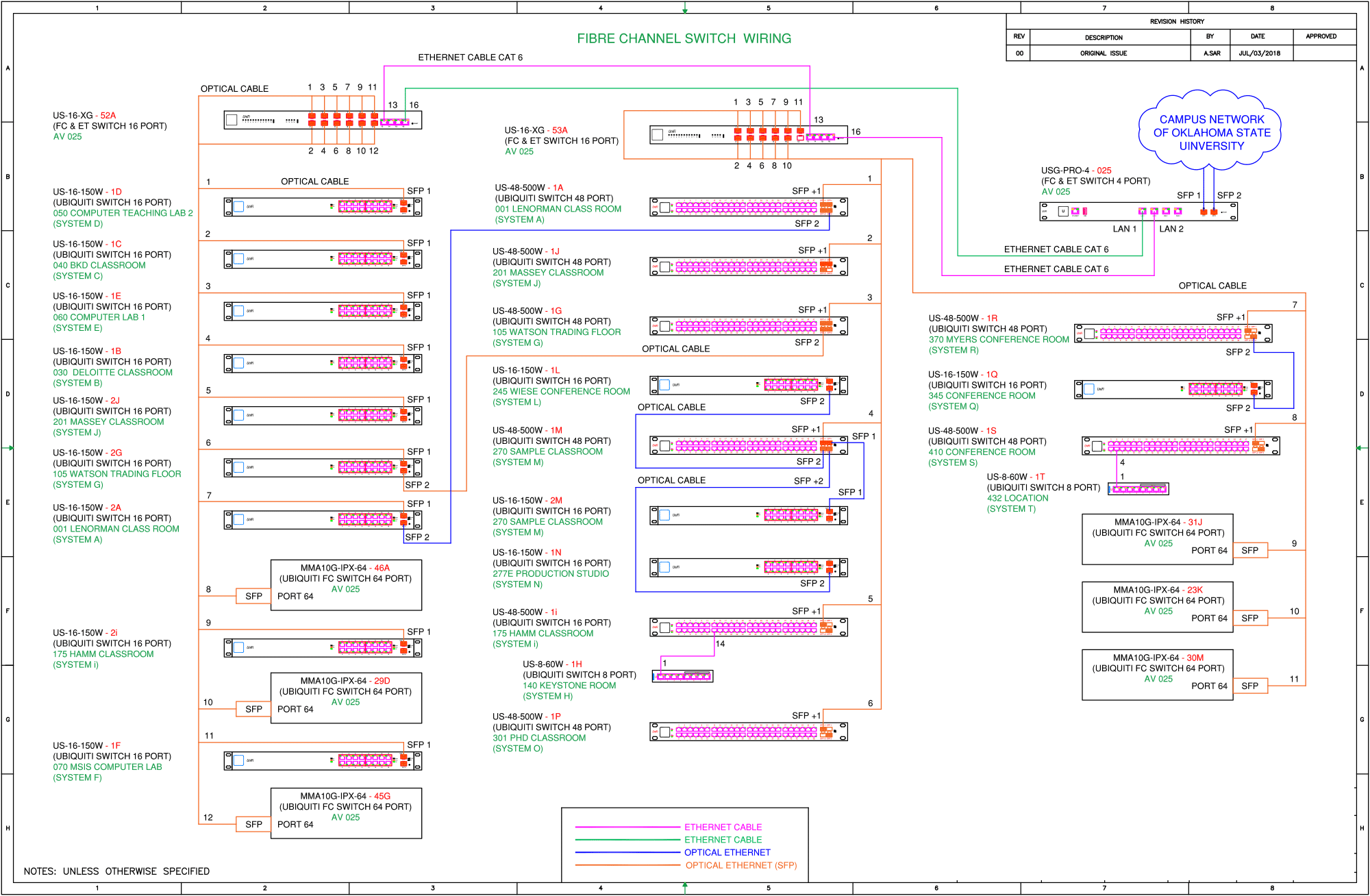
Task: Select the SFP box of MMA10G-IPX-64 45G
Action: [x=253, y=824]
